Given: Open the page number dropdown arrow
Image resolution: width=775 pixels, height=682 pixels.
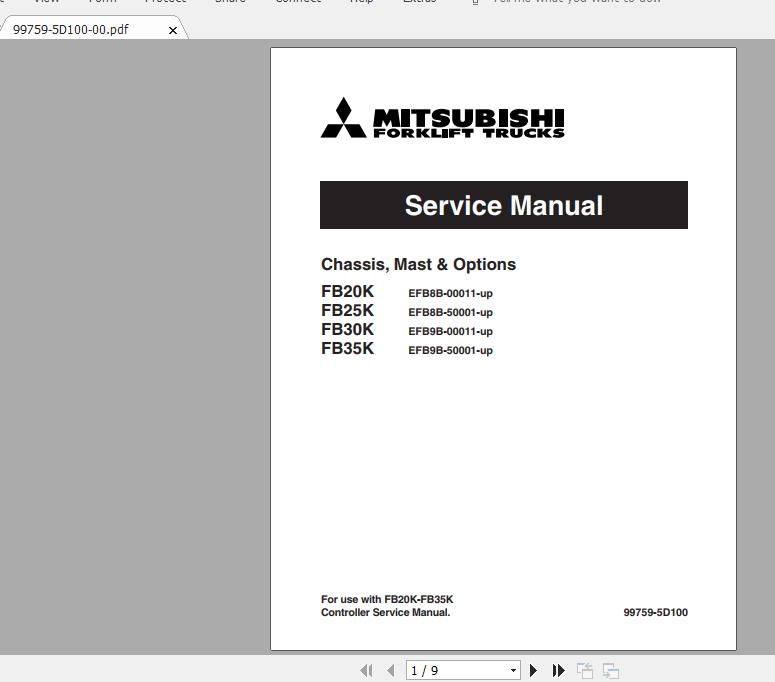Looking at the screenshot, I should [x=513, y=671].
